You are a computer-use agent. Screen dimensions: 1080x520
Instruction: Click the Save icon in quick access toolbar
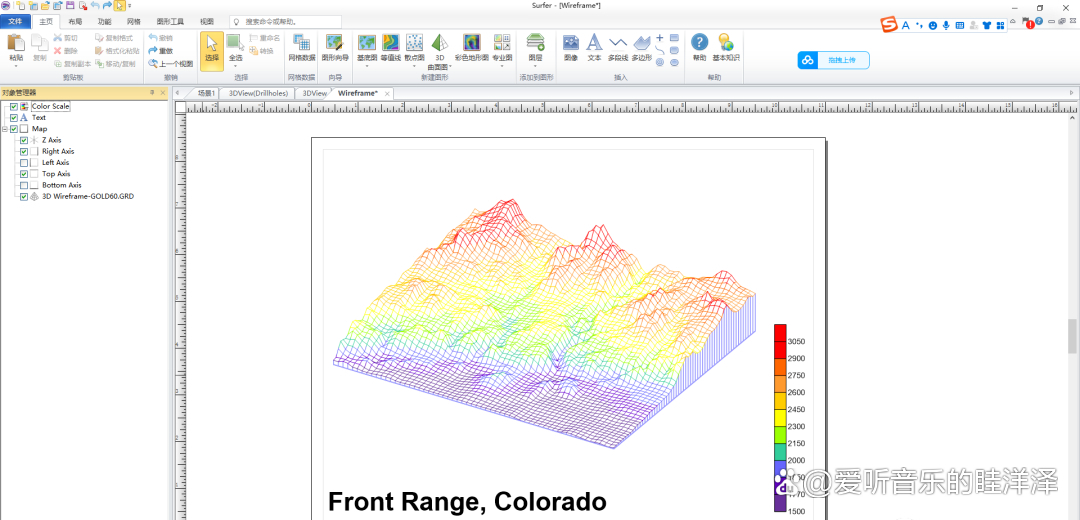(70, 6)
